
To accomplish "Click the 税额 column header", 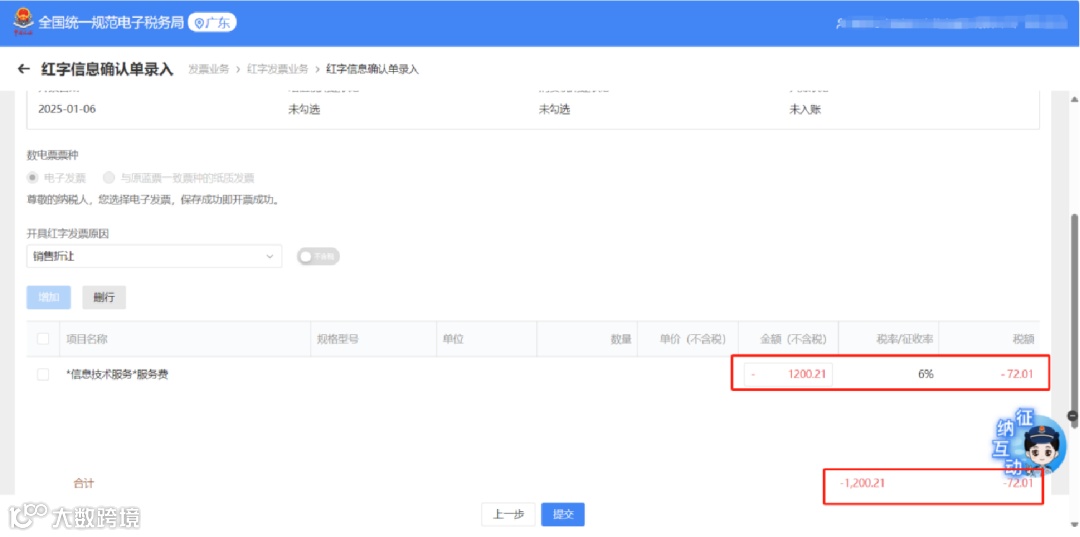I will (x=1023, y=339).
